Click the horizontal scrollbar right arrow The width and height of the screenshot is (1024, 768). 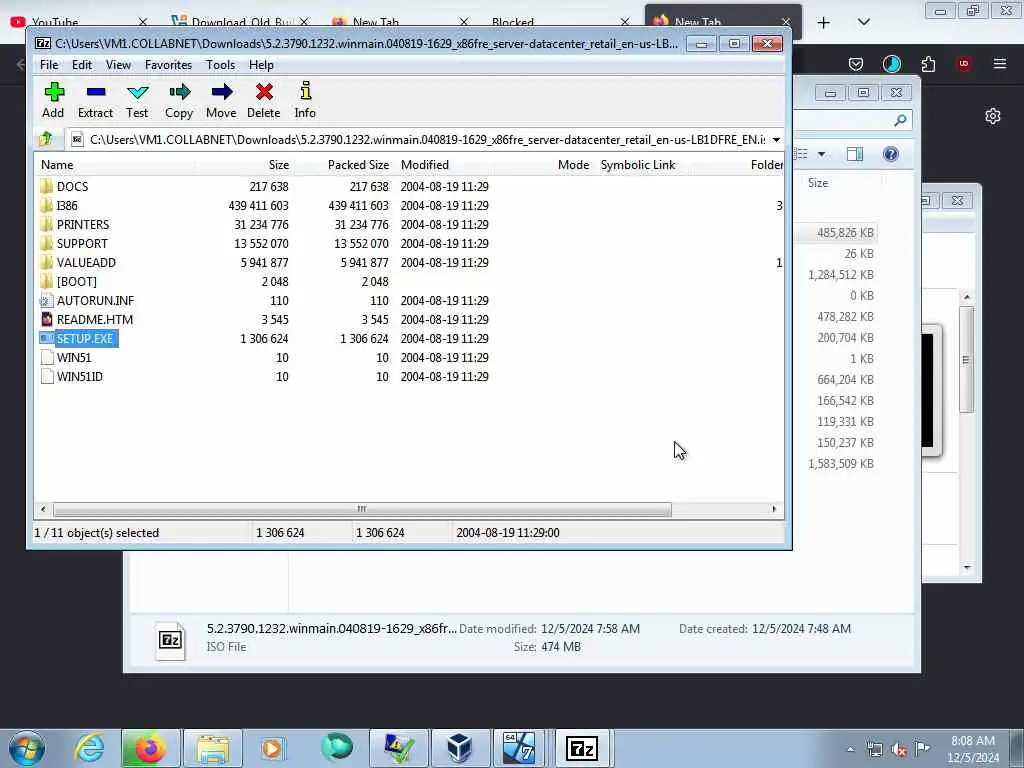pos(775,509)
